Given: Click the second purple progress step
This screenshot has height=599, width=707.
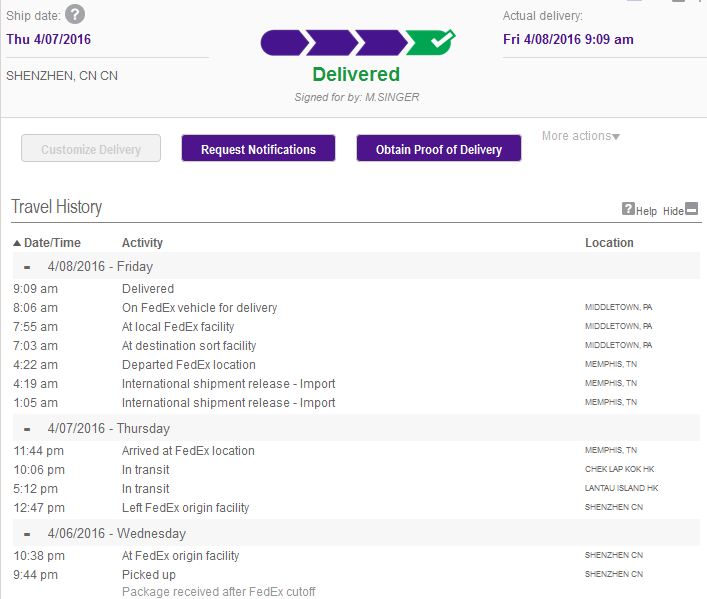Looking at the screenshot, I should tap(333, 43).
